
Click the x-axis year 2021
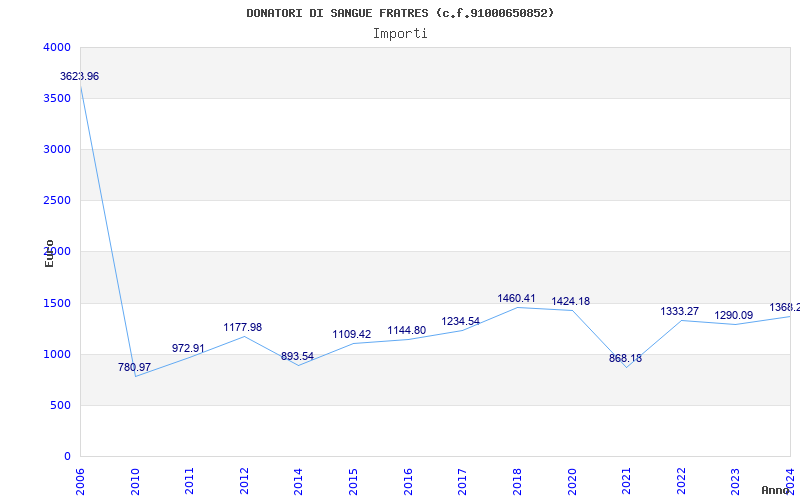click(627, 482)
